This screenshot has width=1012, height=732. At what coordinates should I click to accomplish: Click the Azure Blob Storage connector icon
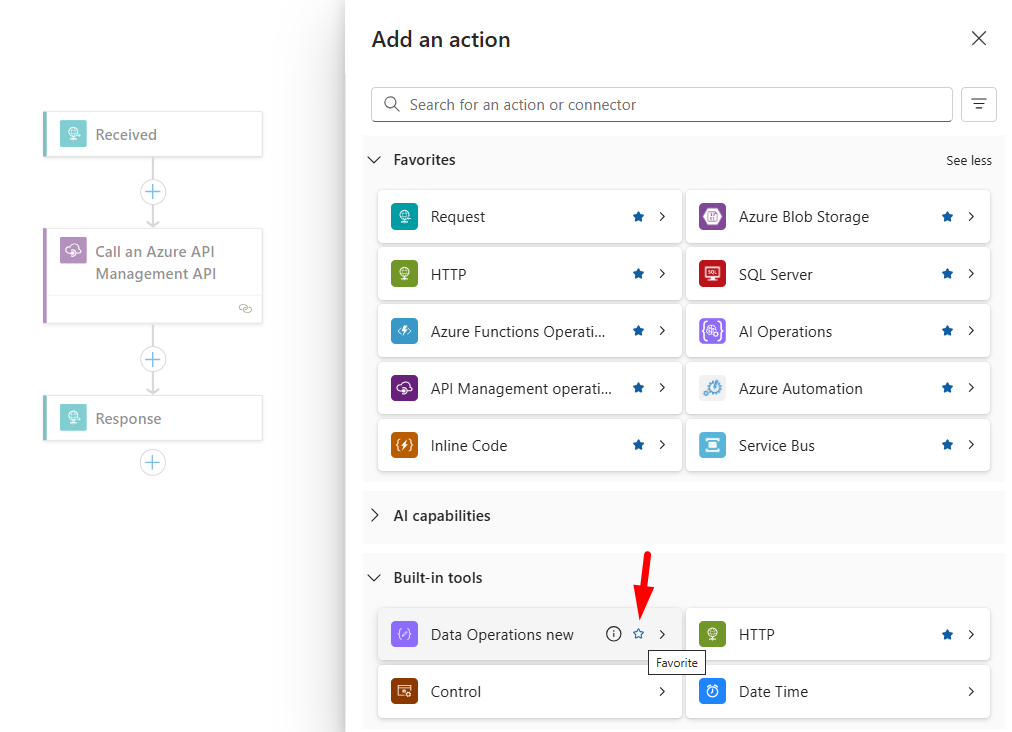713,217
